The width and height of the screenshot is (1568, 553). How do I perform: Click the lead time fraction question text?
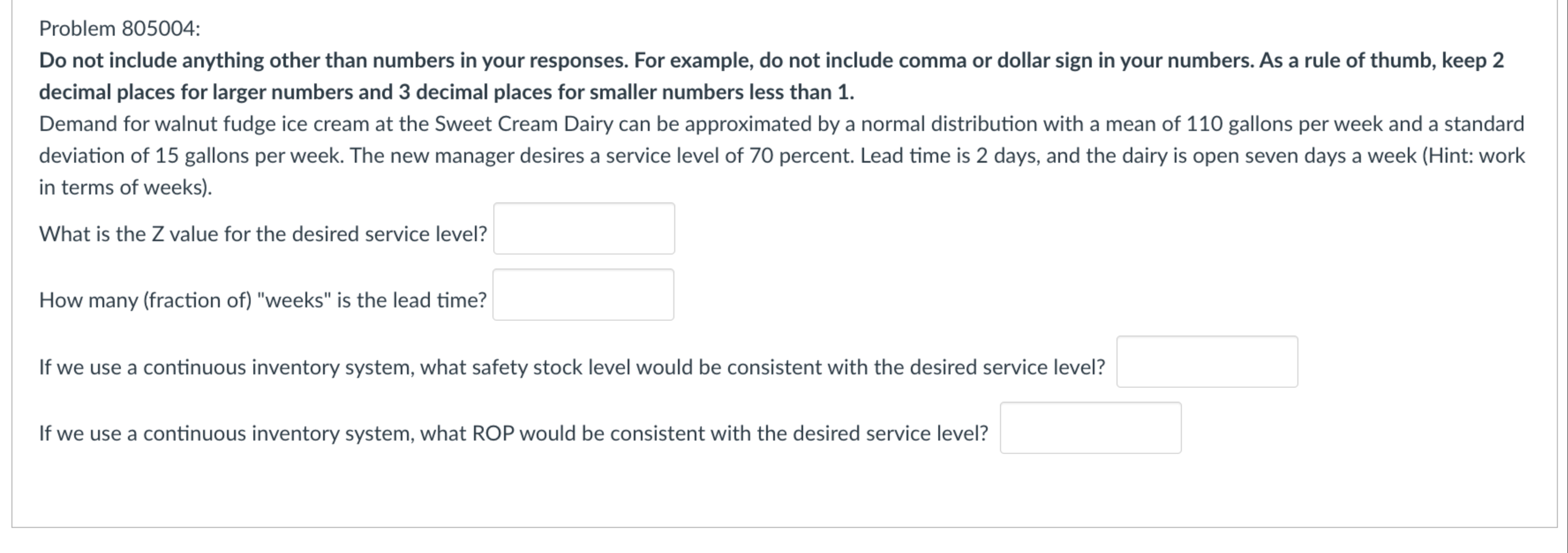(x=262, y=299)
